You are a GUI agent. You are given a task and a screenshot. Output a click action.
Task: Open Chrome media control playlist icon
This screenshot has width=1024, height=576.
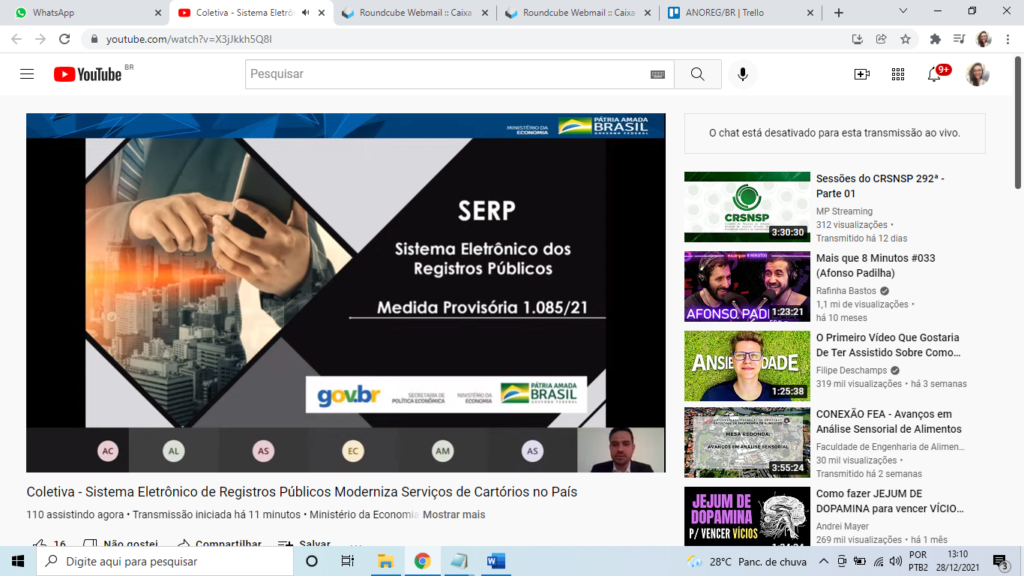958,39
